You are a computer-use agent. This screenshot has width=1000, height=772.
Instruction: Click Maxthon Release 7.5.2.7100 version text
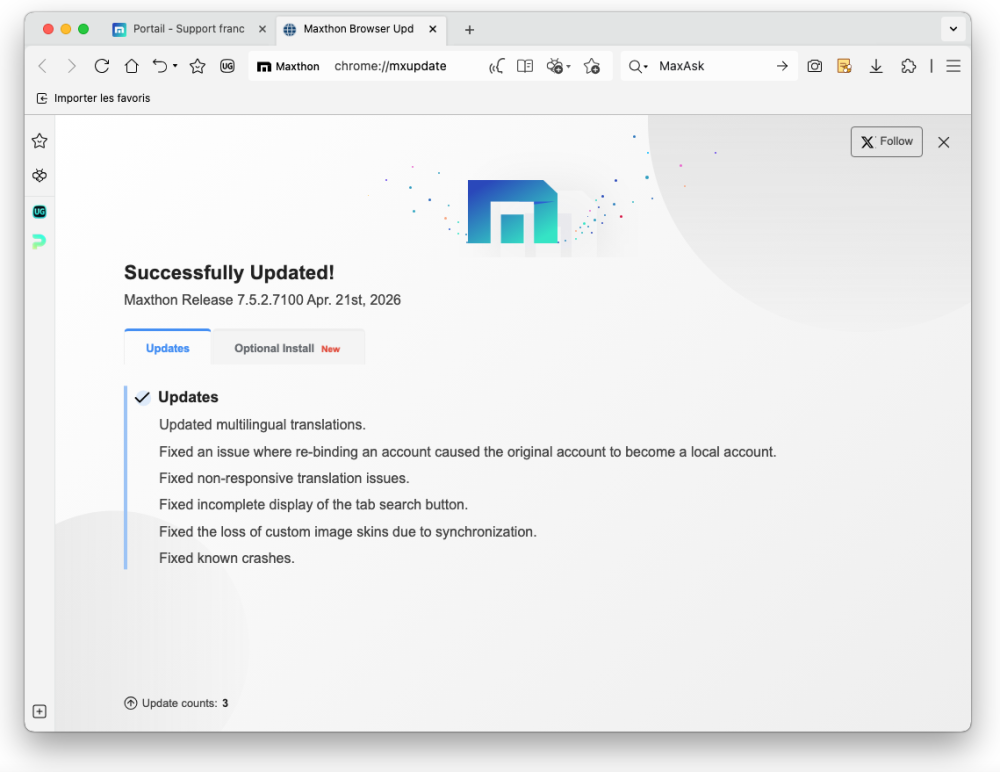(x=262, y=300)
